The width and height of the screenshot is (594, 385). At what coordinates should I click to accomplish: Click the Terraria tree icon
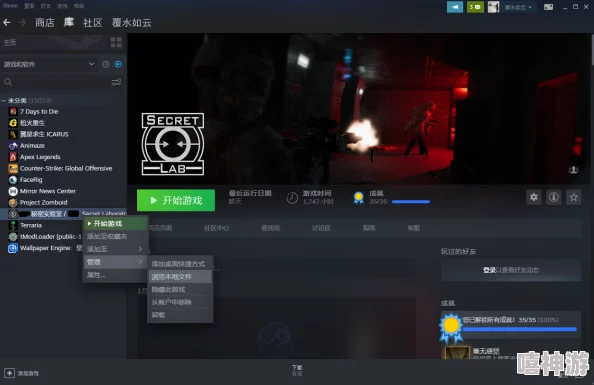[13, 225]
